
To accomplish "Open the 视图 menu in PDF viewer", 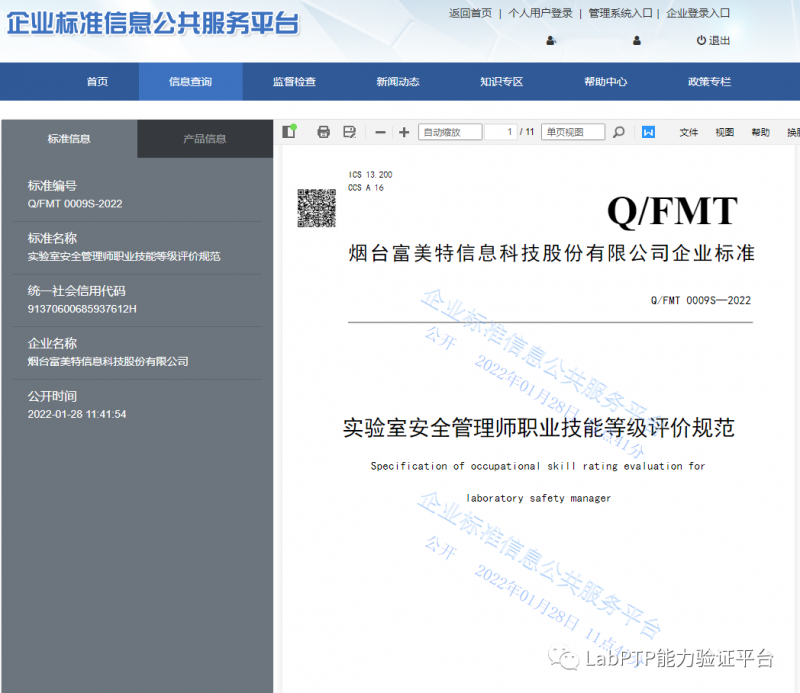I will [x=725, y=132].
